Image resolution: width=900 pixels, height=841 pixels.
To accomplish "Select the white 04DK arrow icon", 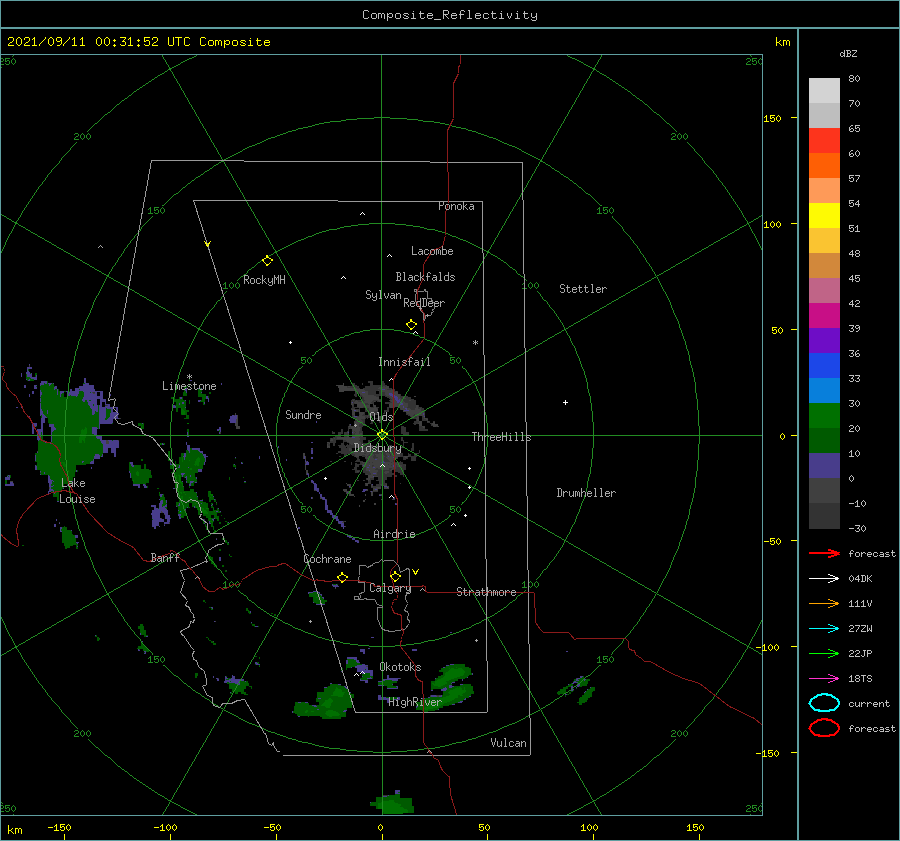I will click(824, 579).
